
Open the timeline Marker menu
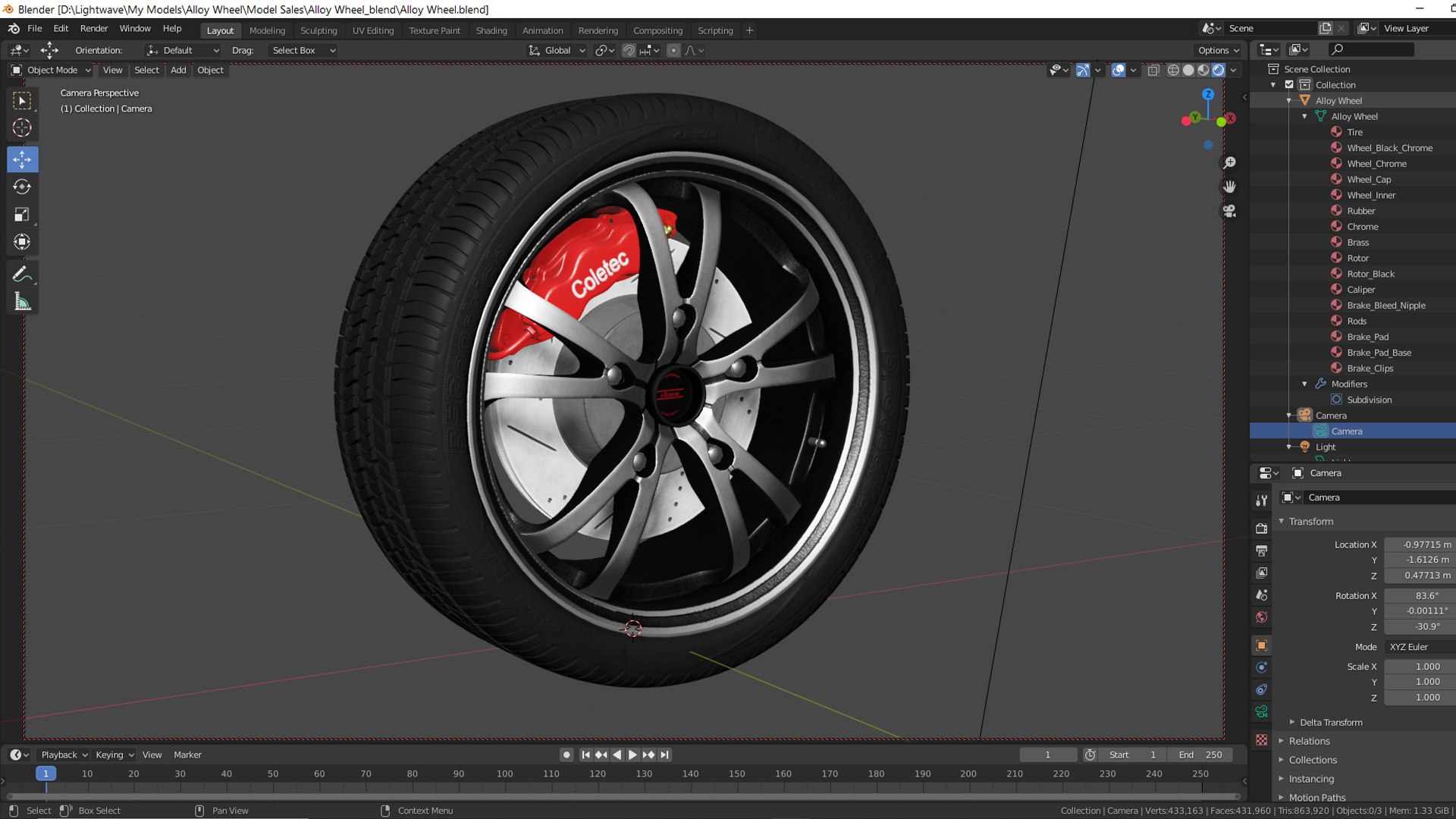tap(187, 755)
